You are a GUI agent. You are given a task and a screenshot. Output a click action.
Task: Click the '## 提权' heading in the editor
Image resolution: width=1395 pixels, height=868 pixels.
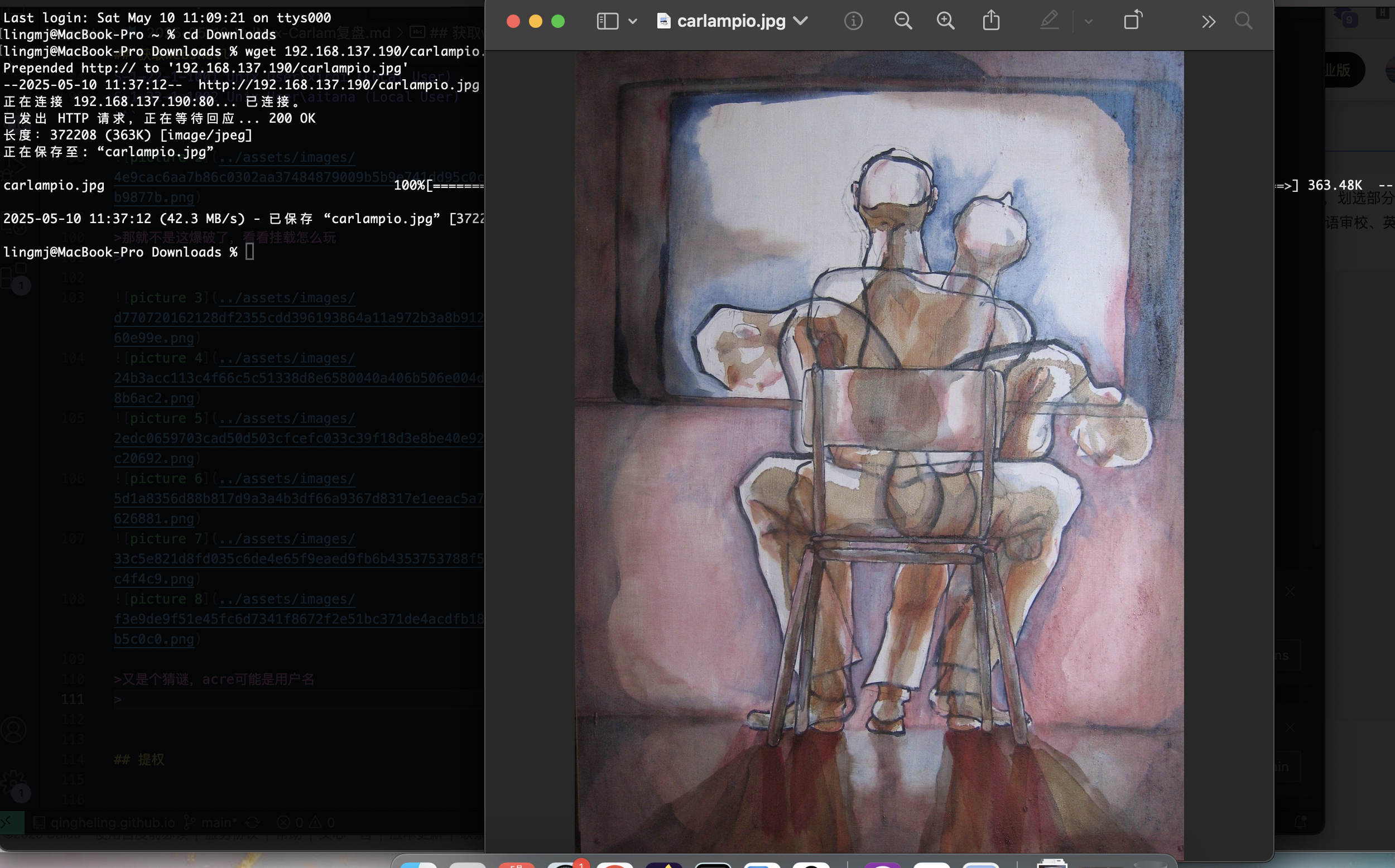pos(139,760)
